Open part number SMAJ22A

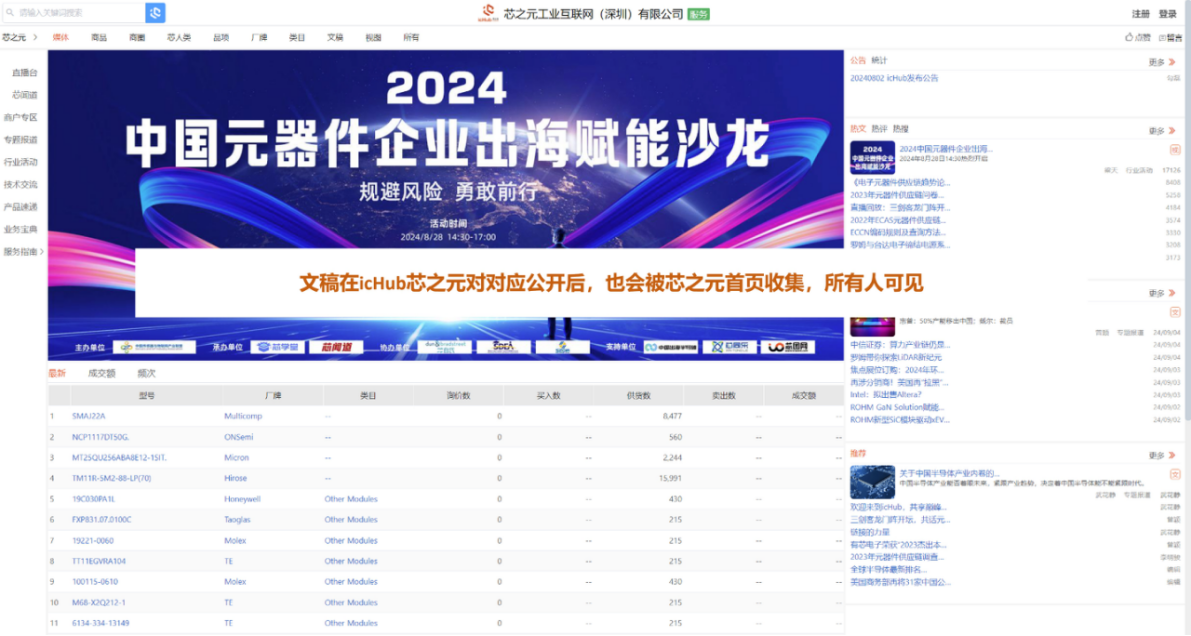(89, 416)
